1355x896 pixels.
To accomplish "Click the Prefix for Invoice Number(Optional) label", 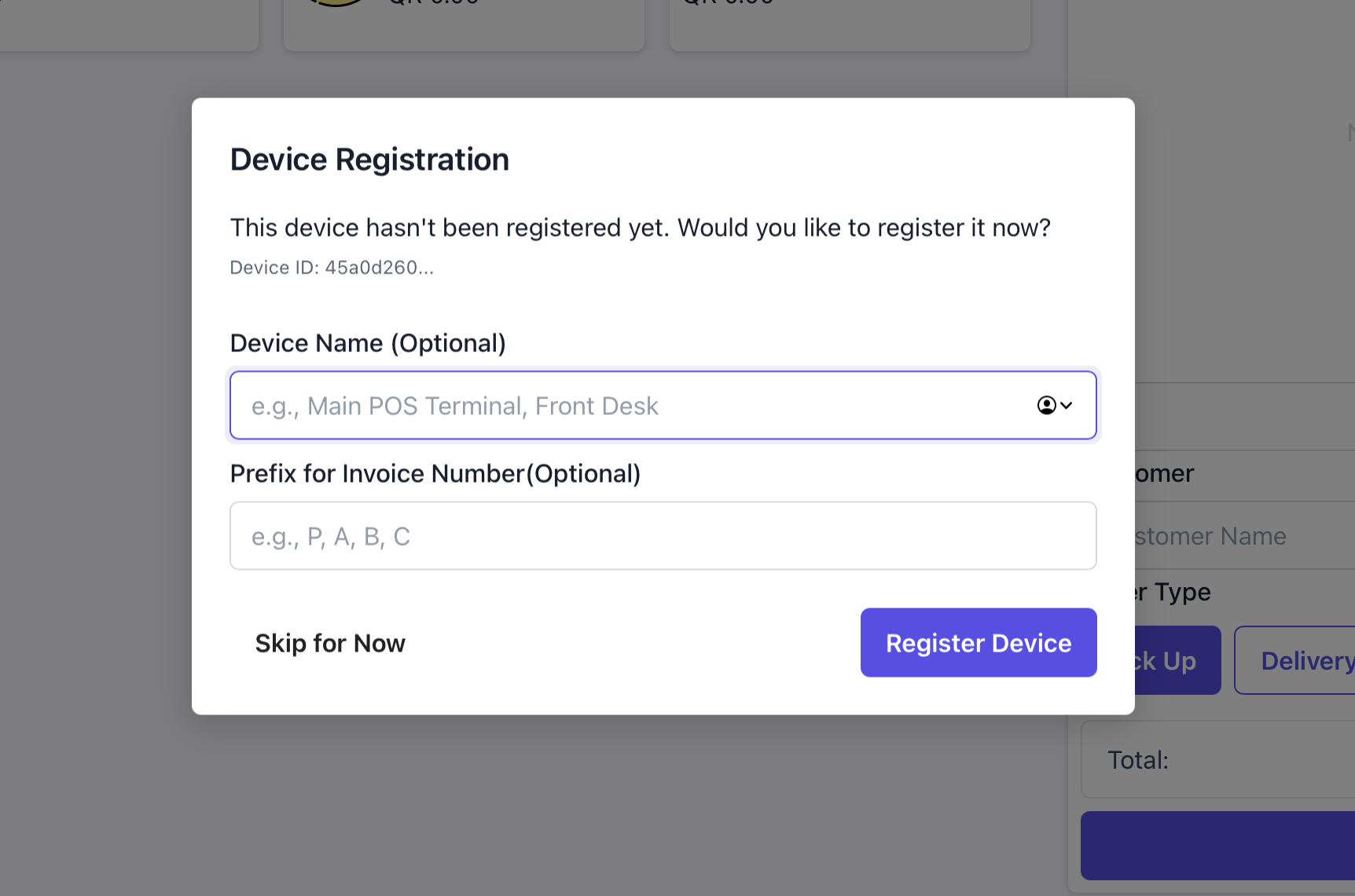I will tap(435, 474).
